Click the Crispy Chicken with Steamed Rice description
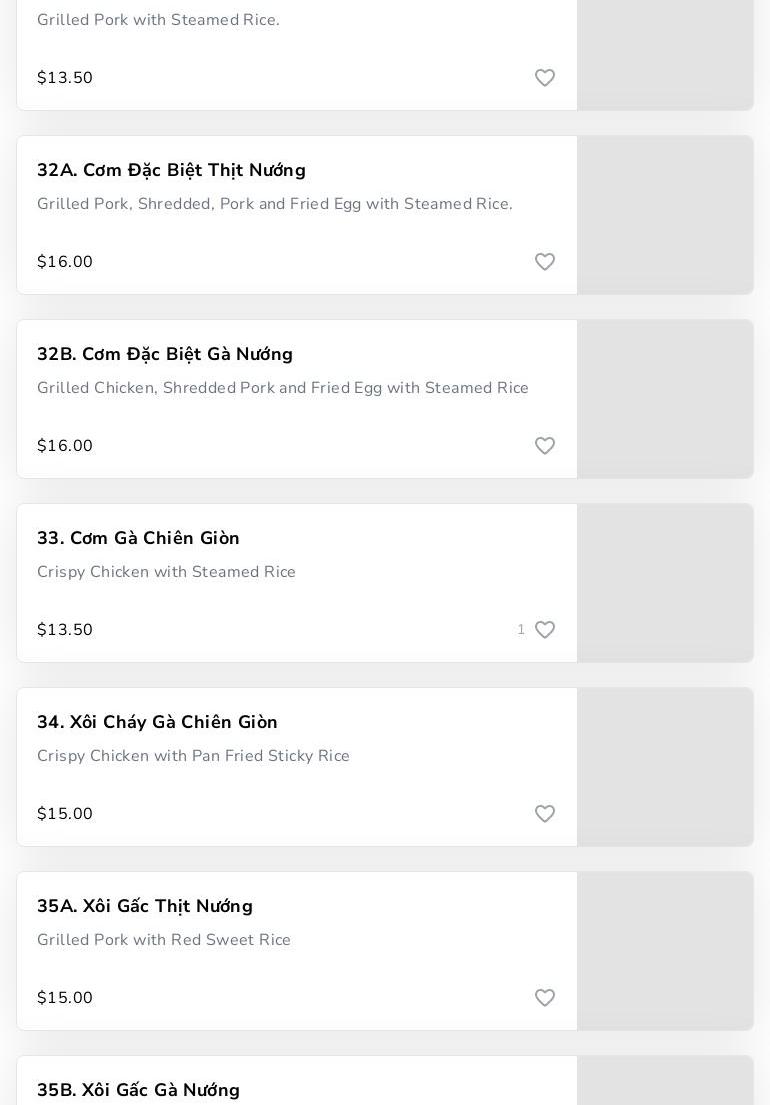This screenshot has width=770, height=1105. [x=166, y=572]
